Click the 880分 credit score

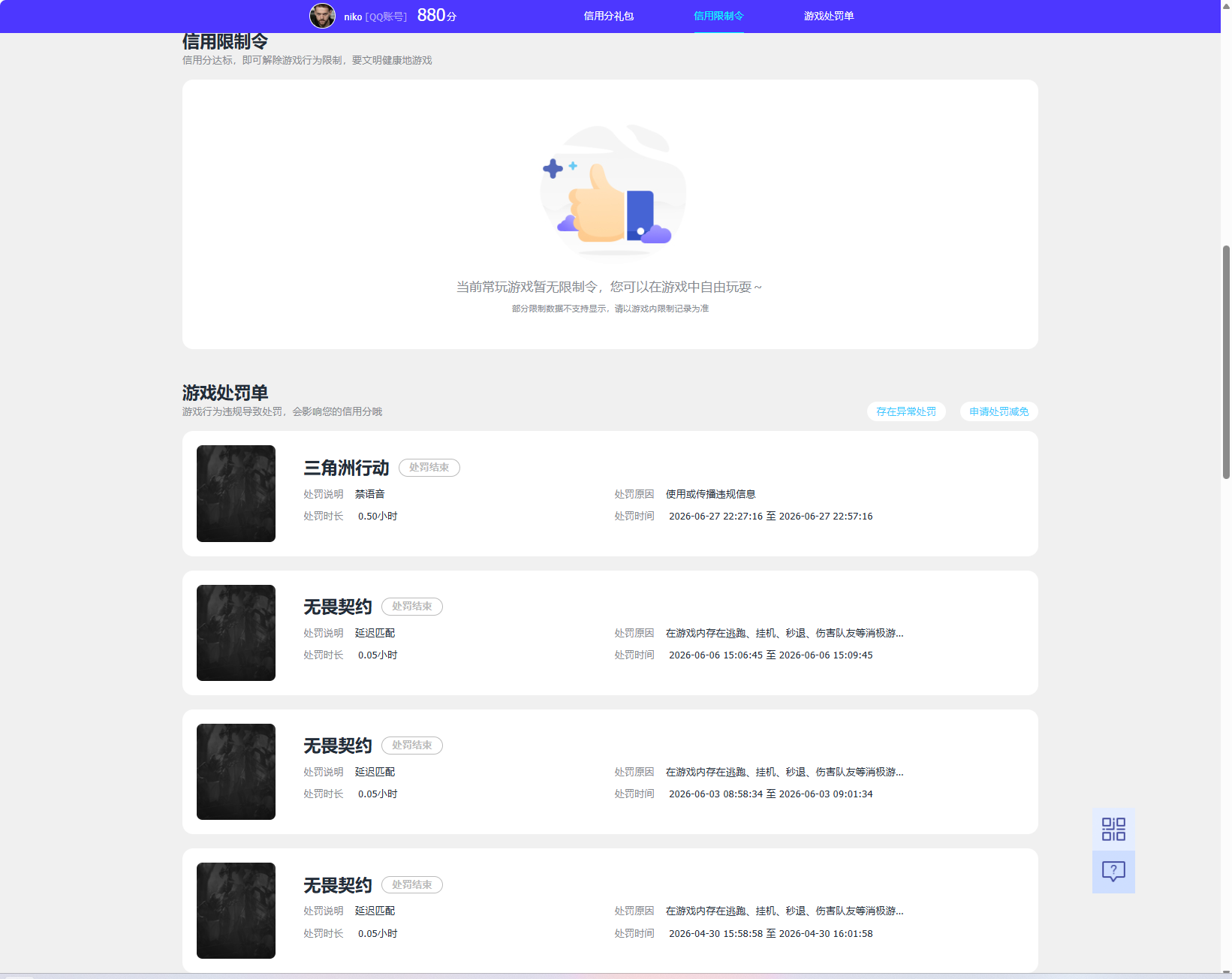(437, 16)
